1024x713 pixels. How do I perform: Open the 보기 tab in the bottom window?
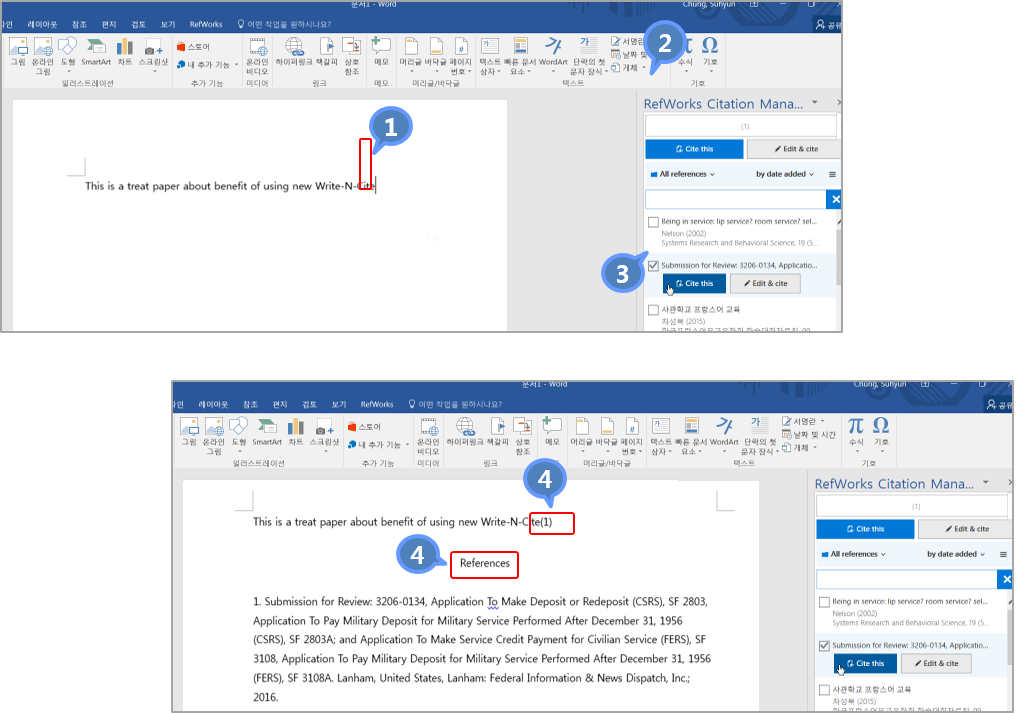pyautogui.click(x=339, y=404)
